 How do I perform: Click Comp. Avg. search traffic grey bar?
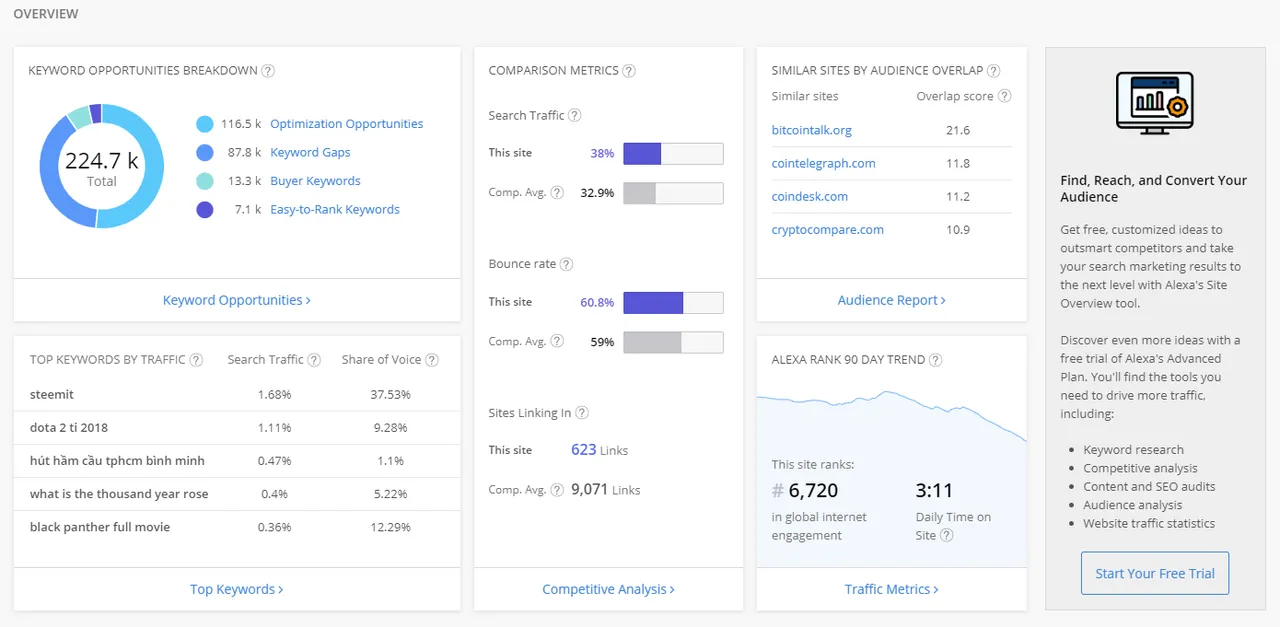click(x=673, y=193)
